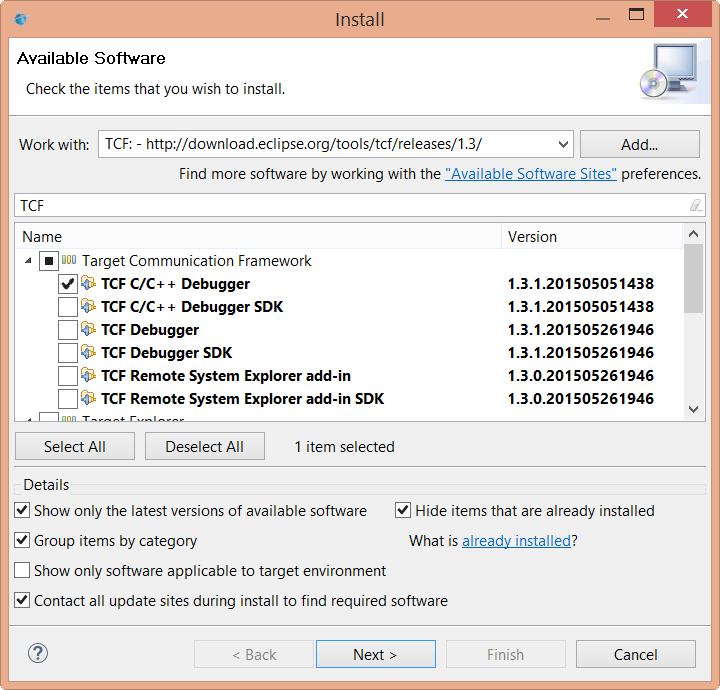Click the software list scrollbar thumb
Viewport: 720px width, 690px height.
693,278
